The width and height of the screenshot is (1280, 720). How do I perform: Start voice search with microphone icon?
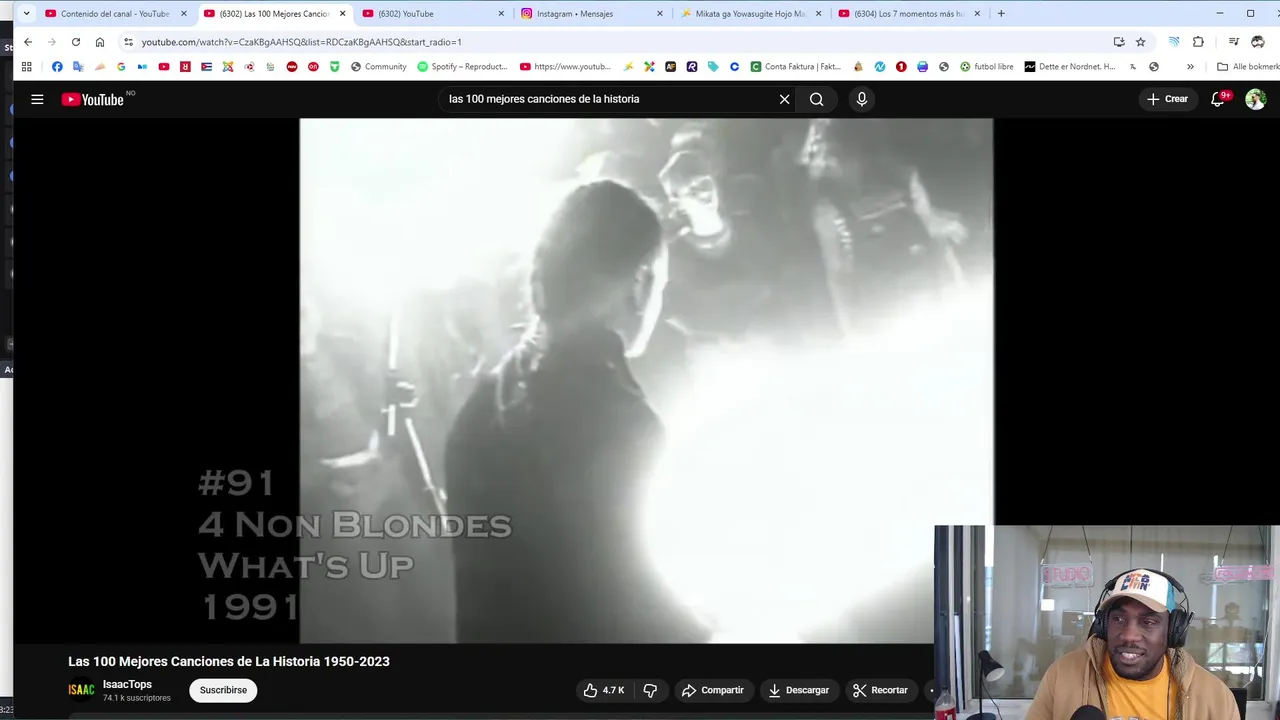(x=862, y=99)
